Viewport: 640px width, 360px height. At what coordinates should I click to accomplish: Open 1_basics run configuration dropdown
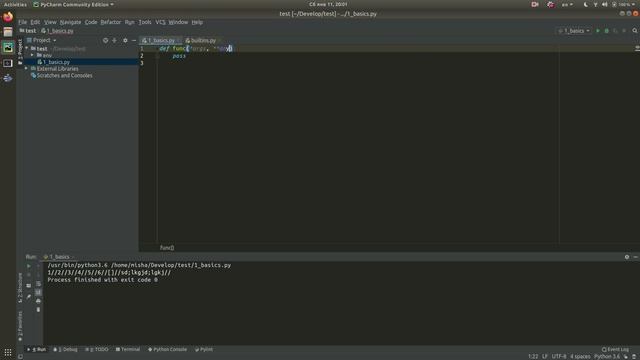coord(574,31)
